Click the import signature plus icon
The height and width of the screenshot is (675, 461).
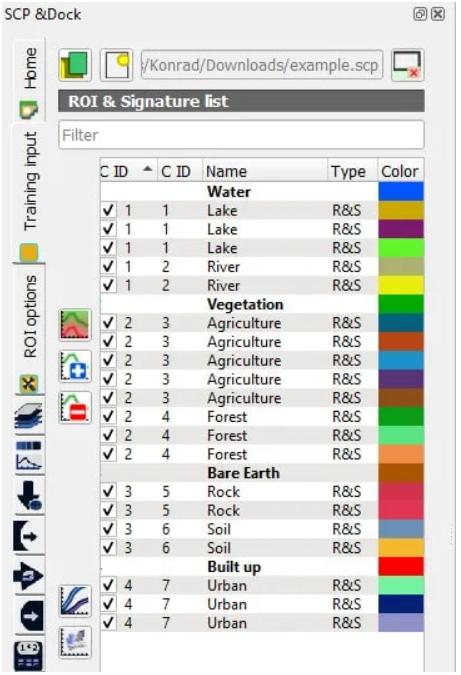pyautogui.click(x=75, y=366)
